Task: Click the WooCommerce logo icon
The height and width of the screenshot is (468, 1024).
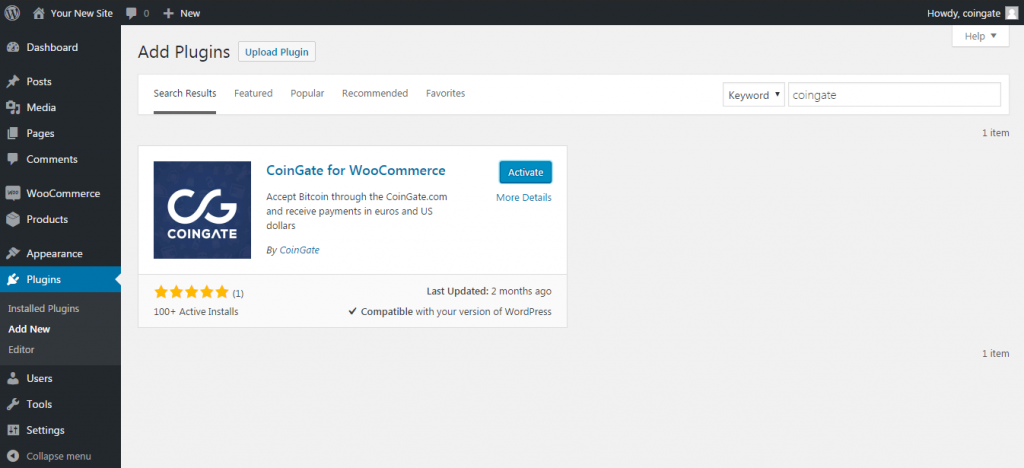Action: pyautogui.click(x=12, y=194)
